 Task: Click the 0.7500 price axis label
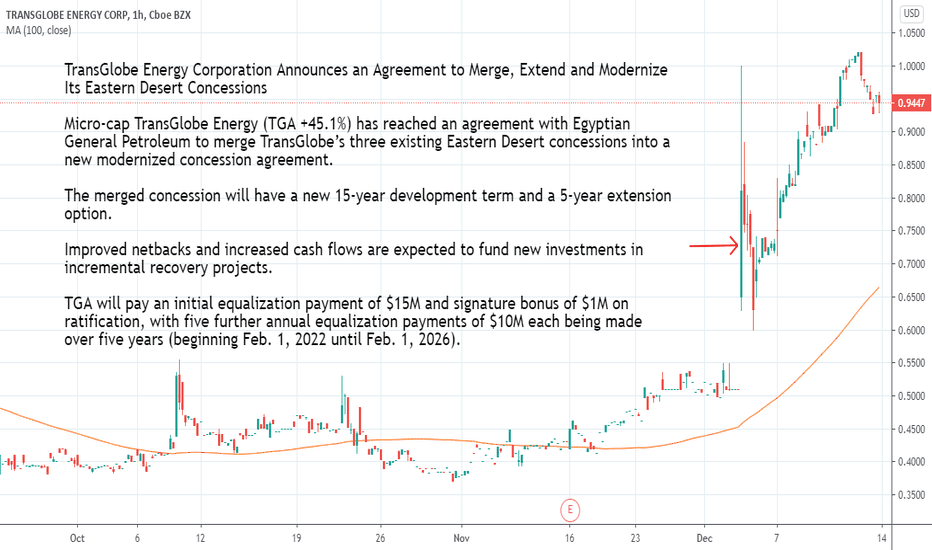[911, 231]
